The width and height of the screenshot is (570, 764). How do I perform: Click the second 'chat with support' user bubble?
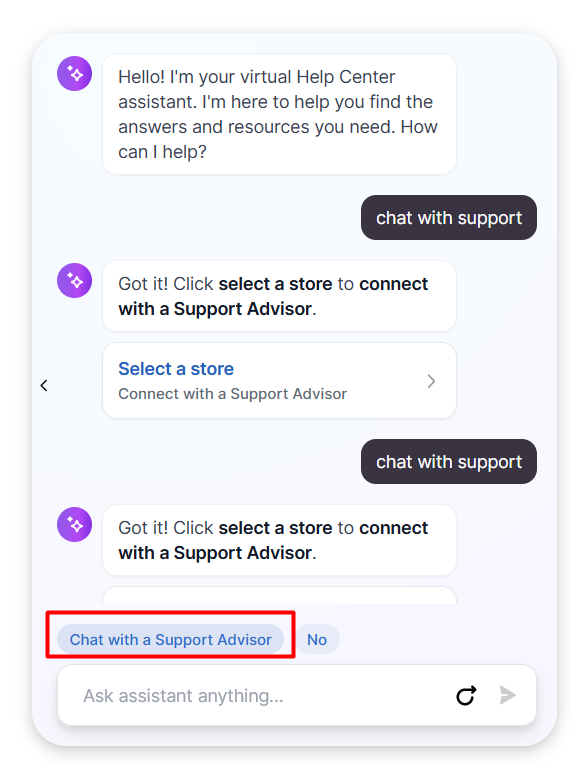(x=449, y=461)
